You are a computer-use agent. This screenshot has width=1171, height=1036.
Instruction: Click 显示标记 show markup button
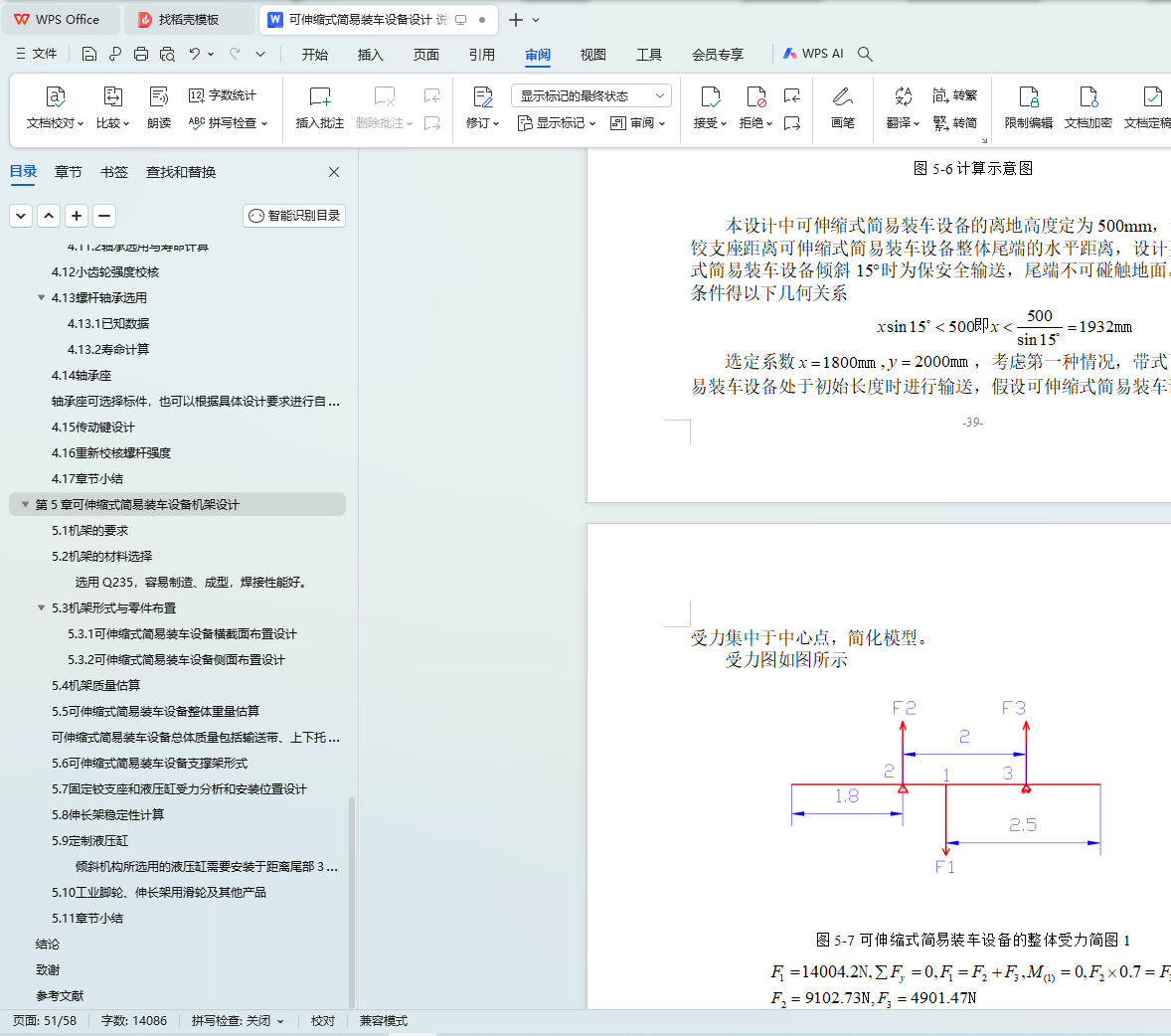(557, 122)
